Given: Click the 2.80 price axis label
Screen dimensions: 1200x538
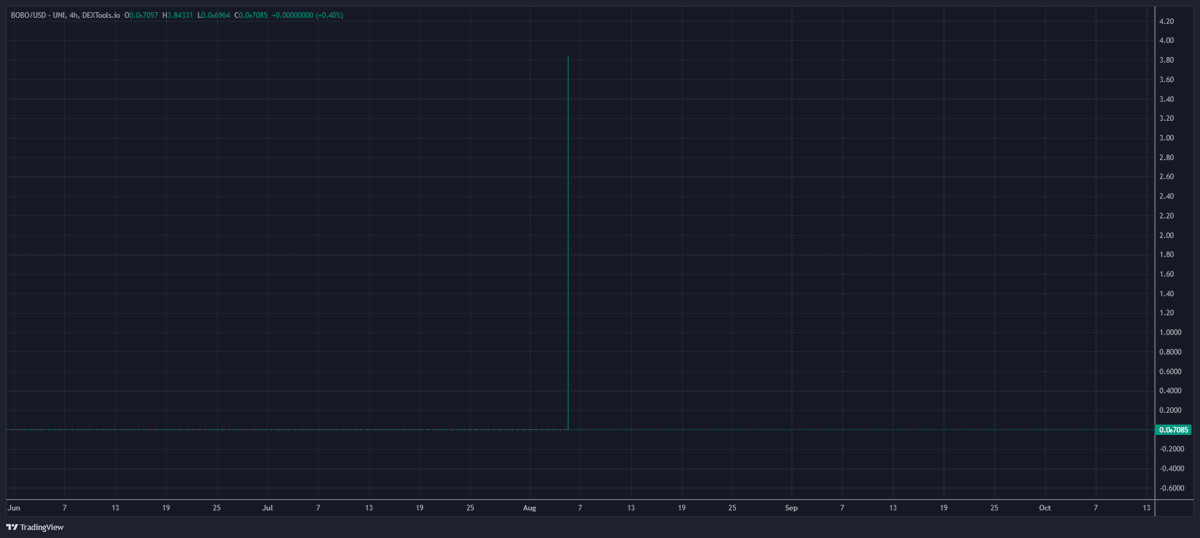Looking at the screenshot, I should coord(1166,158).
